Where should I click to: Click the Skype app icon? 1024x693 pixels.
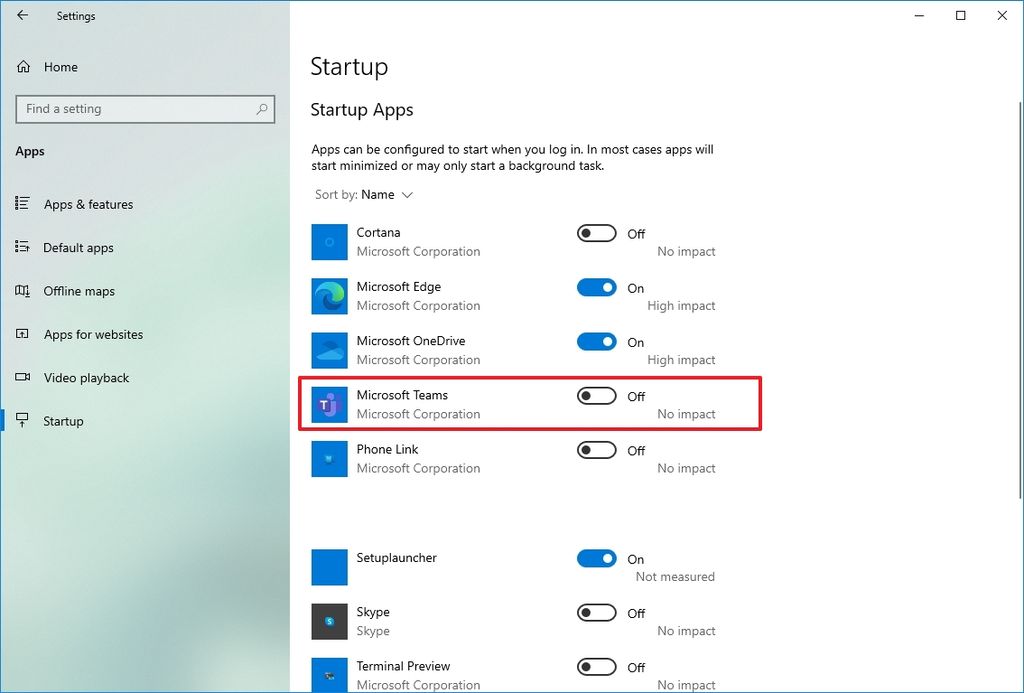pyautogui.click(x=329, y=621)
